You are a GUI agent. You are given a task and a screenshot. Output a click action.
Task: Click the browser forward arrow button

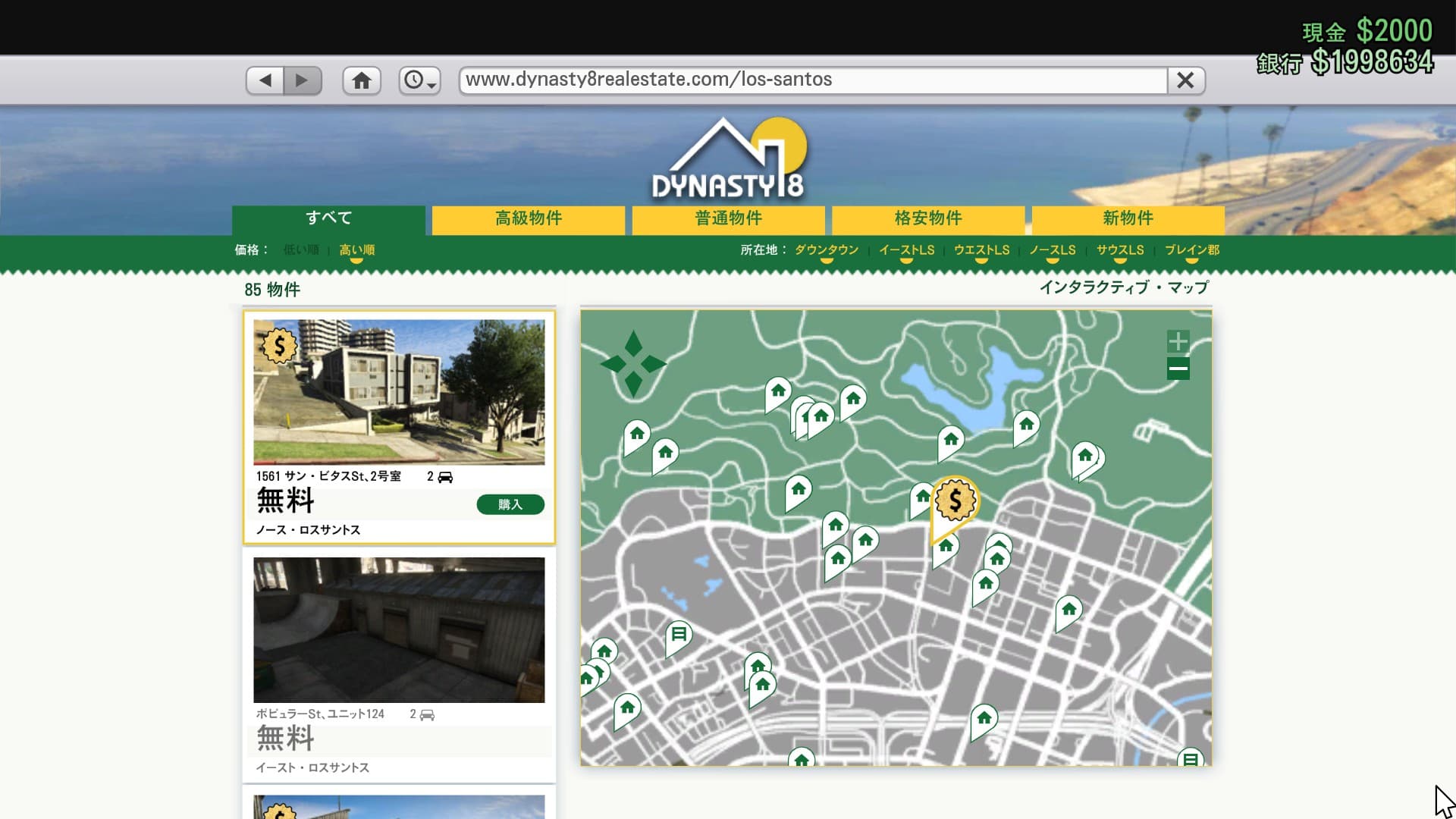click(303, 80)
